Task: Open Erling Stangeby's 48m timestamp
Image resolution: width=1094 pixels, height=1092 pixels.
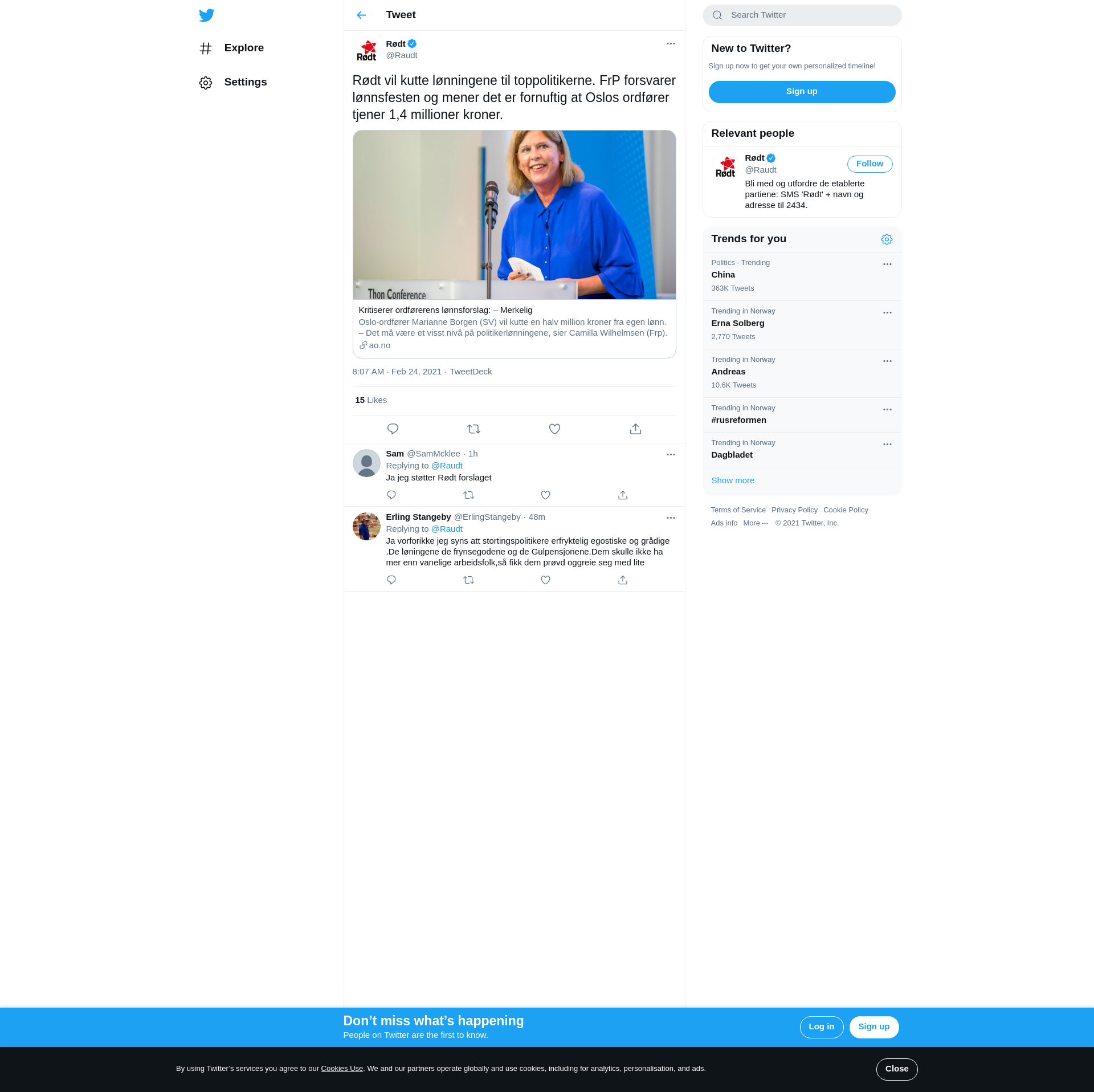Action: pyautogui.click(x=537, y=517)
